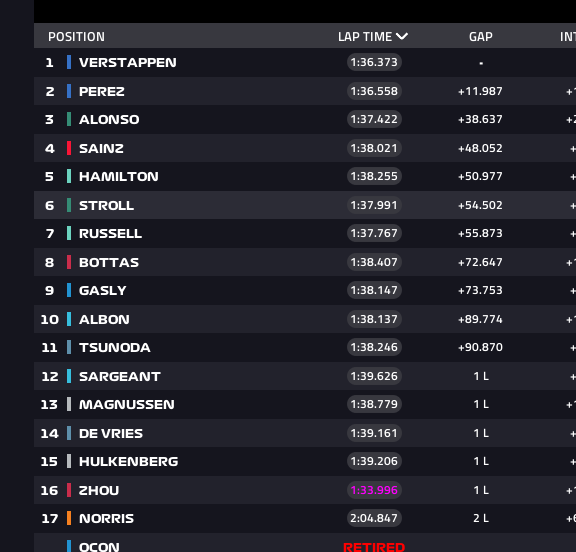Select Verstappen's blue team color bar
The image size is (576, 552).
click(x=69, y=62)
